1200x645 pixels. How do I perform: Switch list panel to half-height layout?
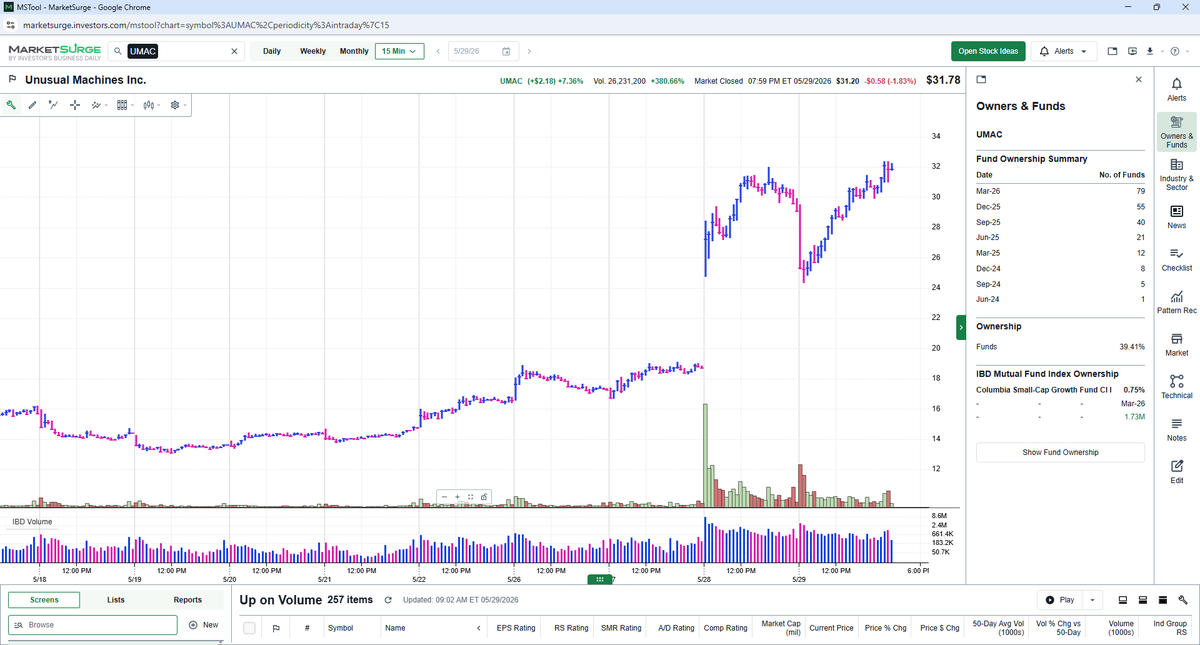tap(1143, 600)
